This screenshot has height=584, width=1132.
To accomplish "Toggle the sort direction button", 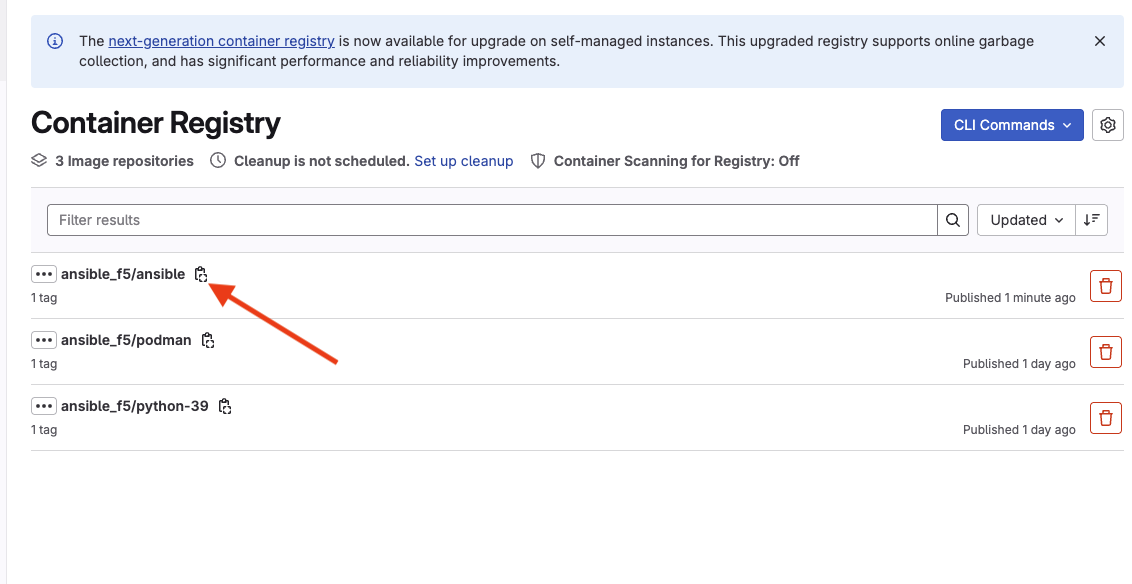I will (1092, 220).
